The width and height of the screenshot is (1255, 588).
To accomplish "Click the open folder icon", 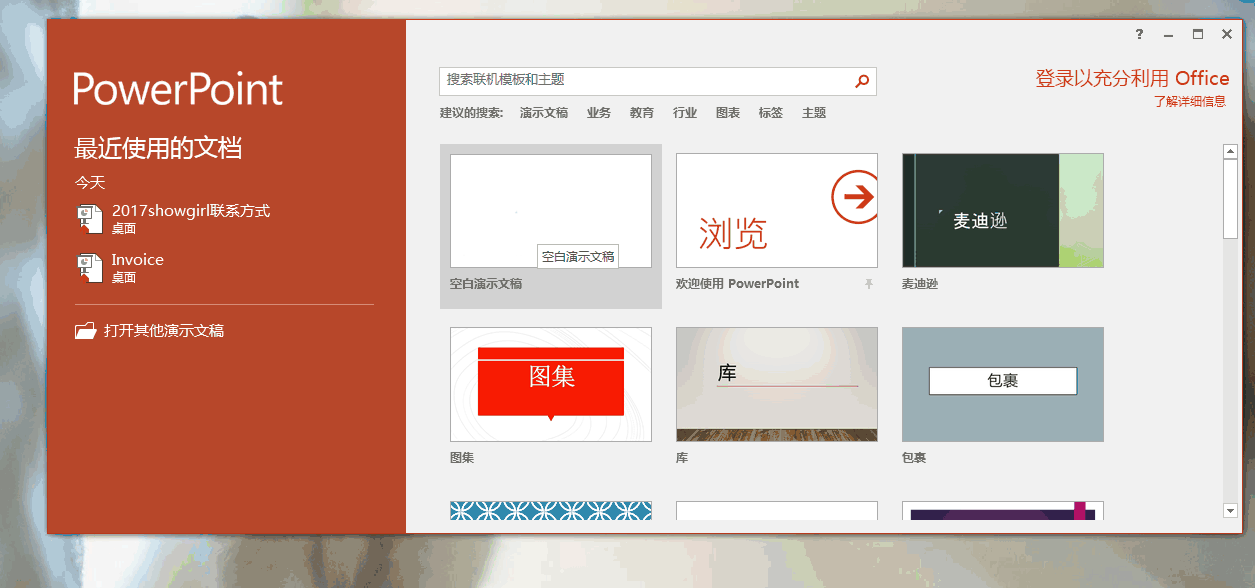I will (86, 331).
